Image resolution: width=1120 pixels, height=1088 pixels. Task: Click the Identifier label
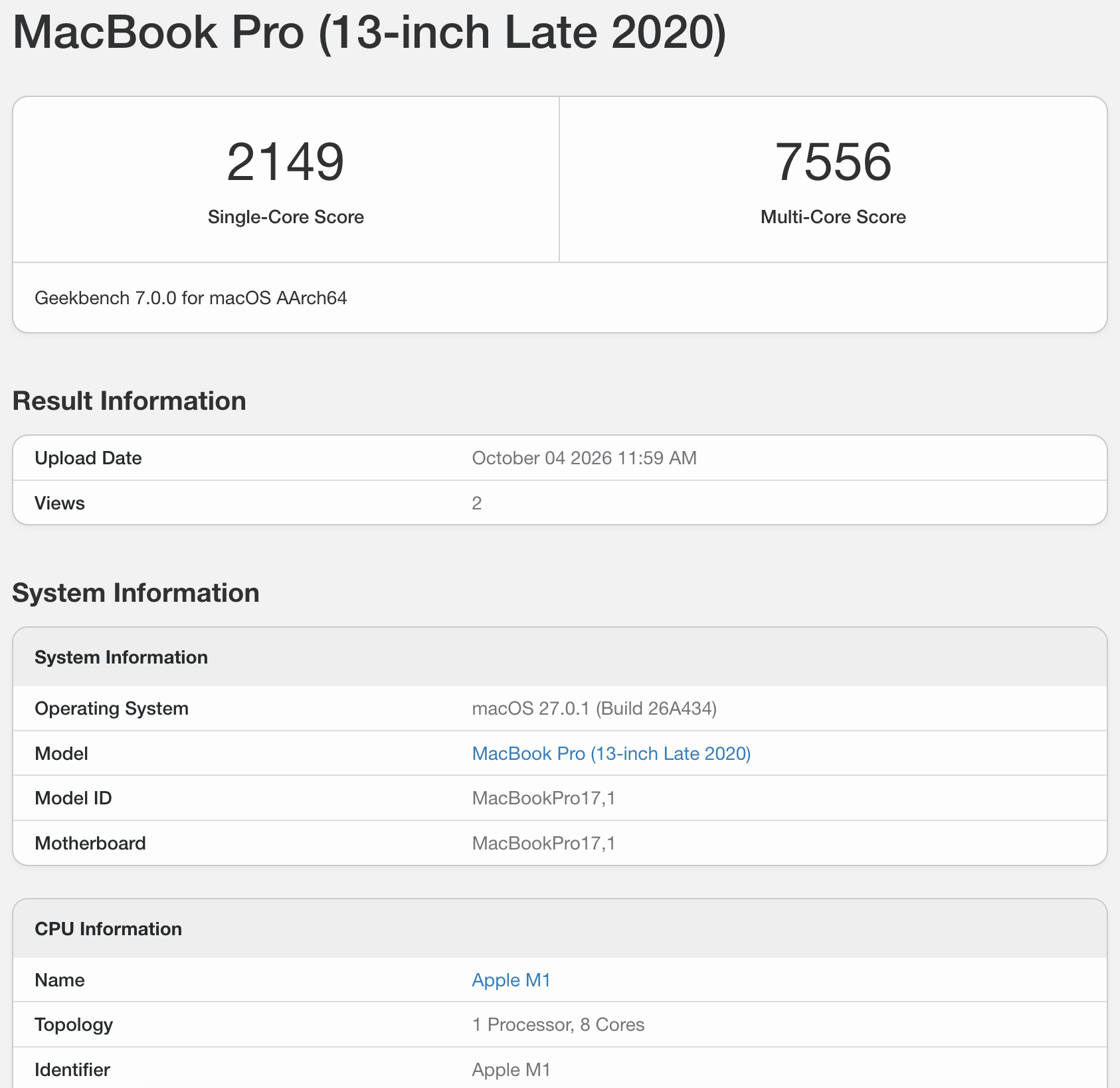click(72, 1069)
